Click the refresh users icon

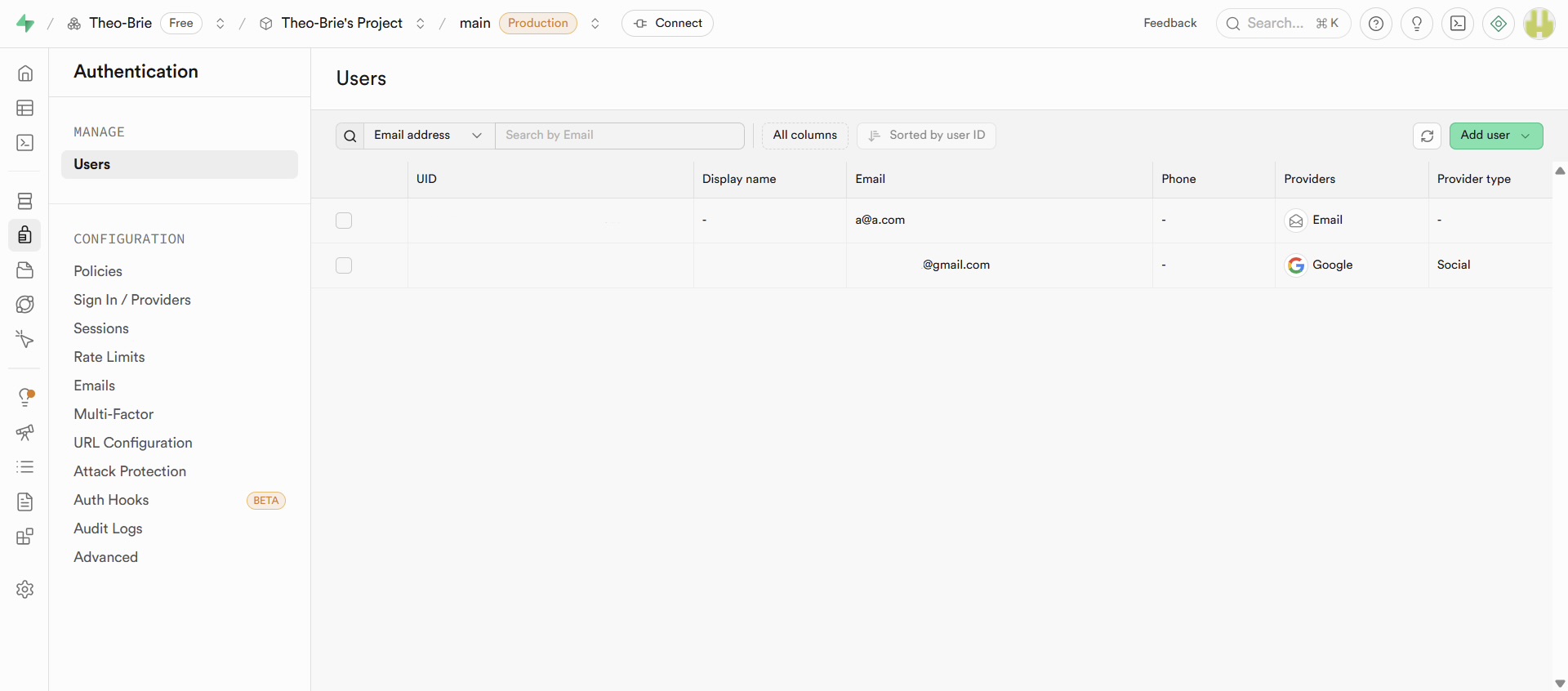pyautogui.click(x=1427, y=136)
